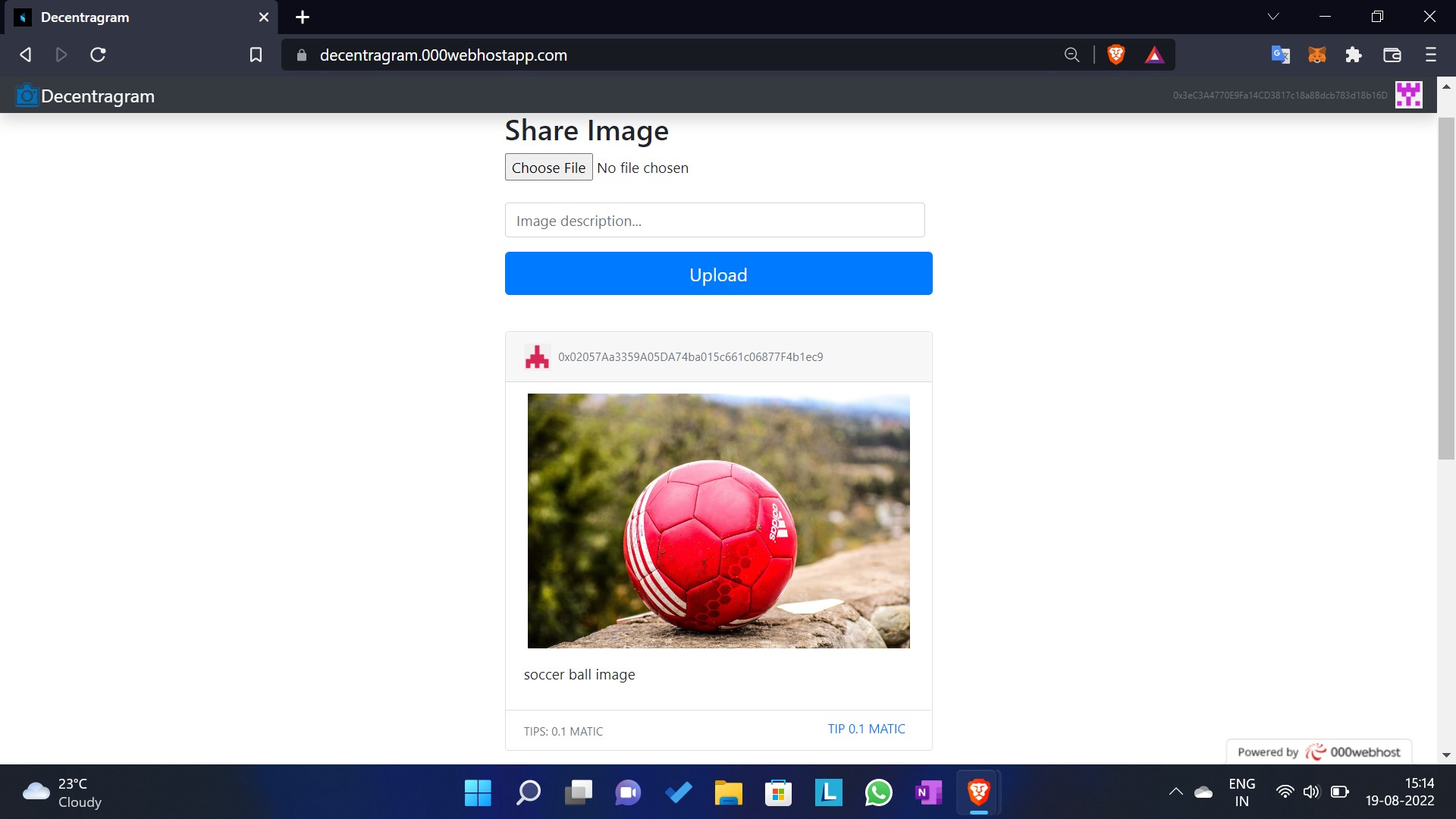Click the page vertical scrollbar thumb
The width and height of the screenshot is (1456, 819).
1445,288
